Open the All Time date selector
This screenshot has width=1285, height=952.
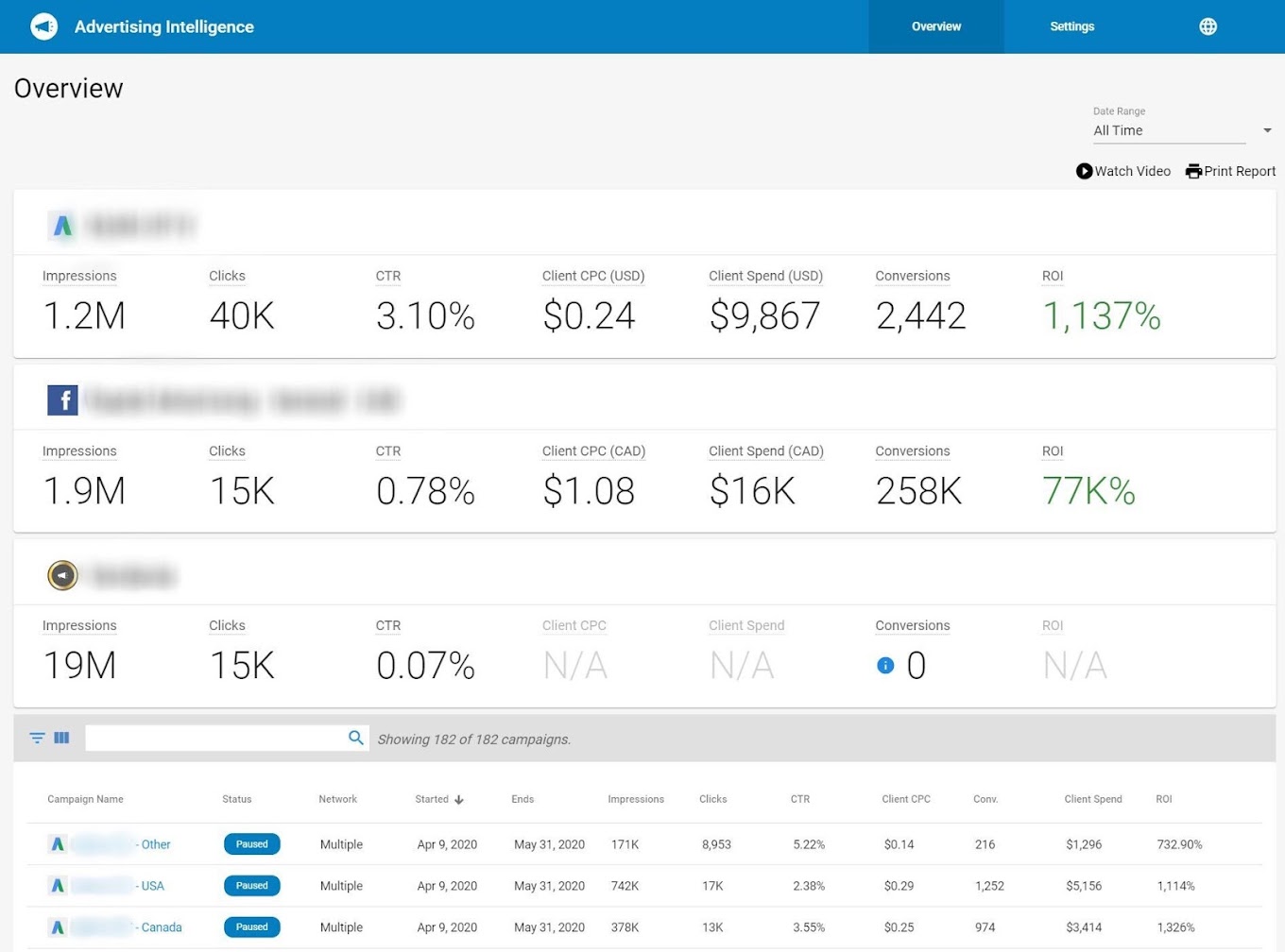pyautogui.click(x=1170, y=130)
